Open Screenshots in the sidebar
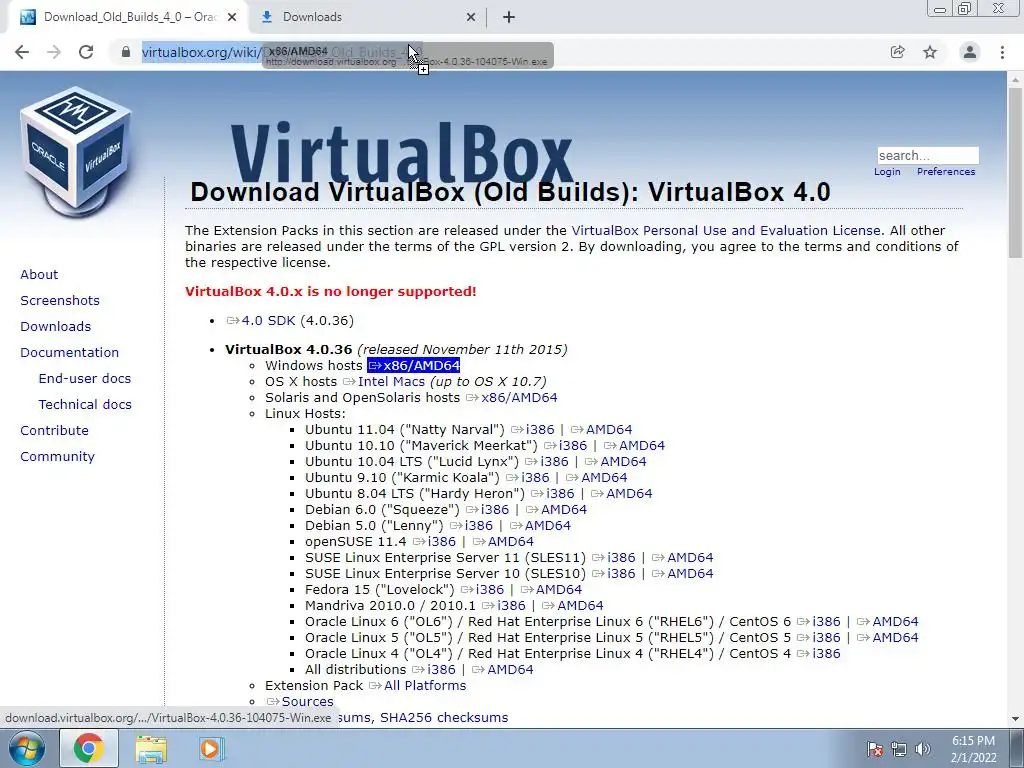1024x768 pixels. [x=60, y=300]
